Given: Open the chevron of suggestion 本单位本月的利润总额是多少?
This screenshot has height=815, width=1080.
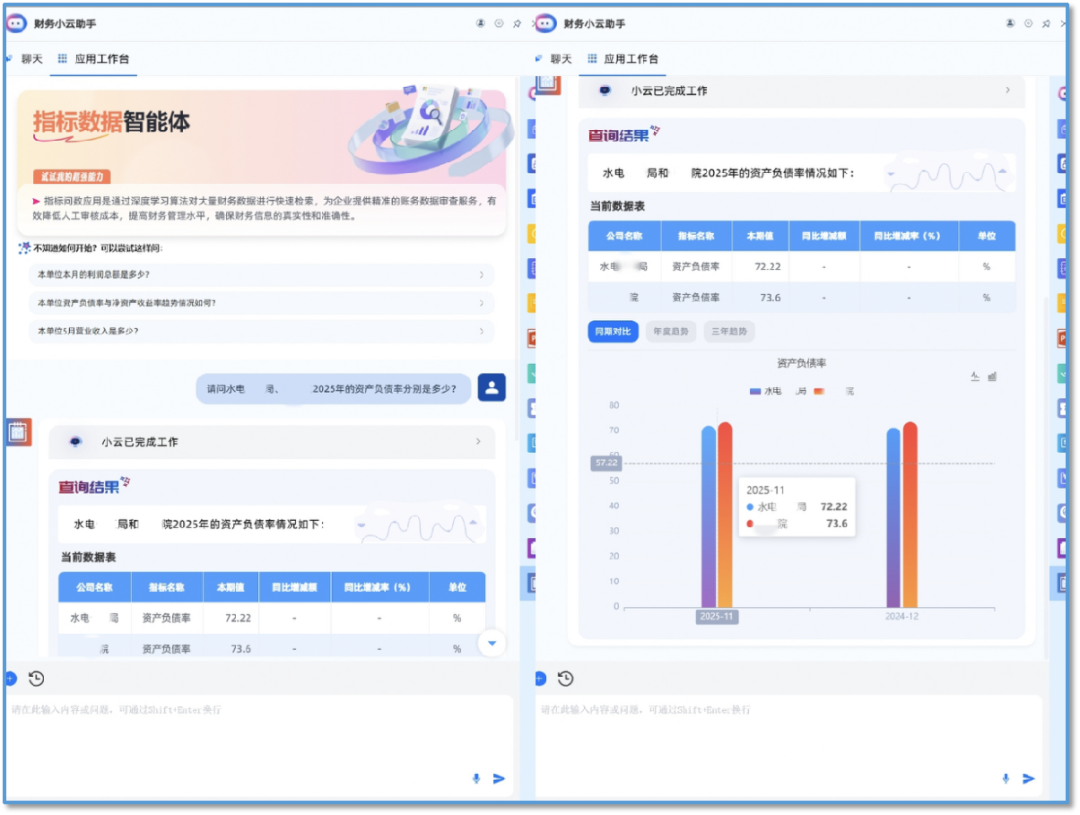Looking at the screenshot, I should (x=481, y=275).
